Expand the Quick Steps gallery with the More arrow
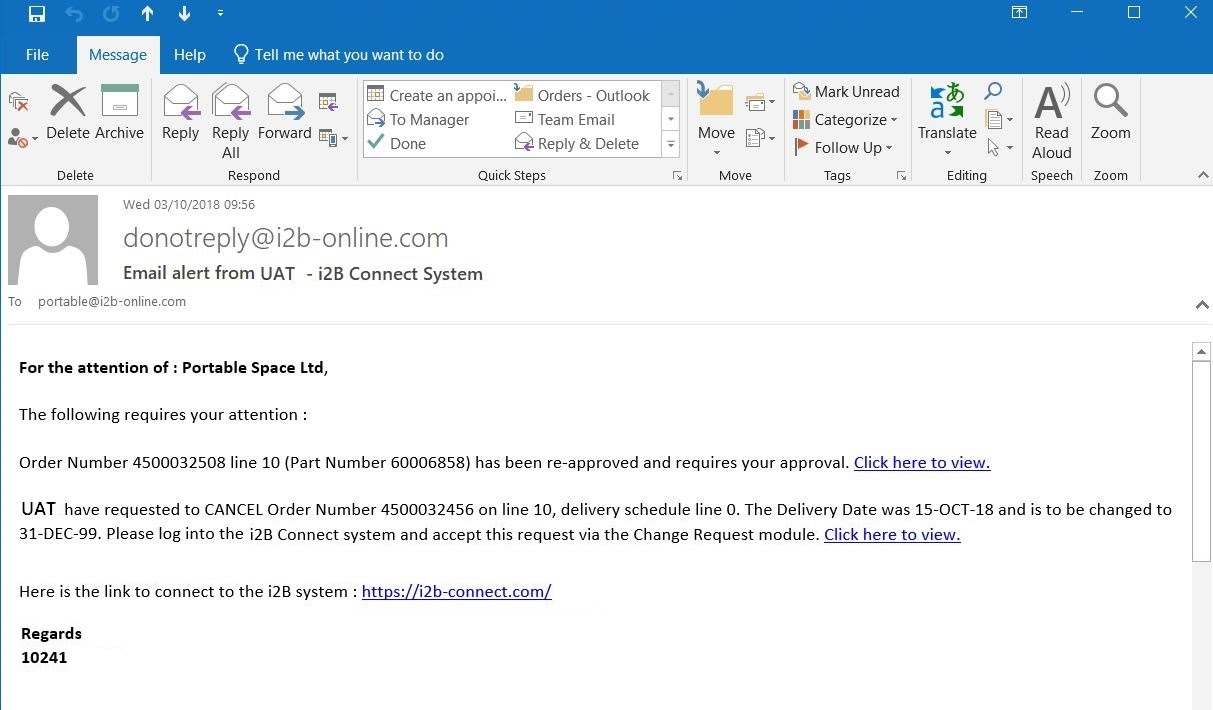1213x710 pixels. (x=671, y=145)
